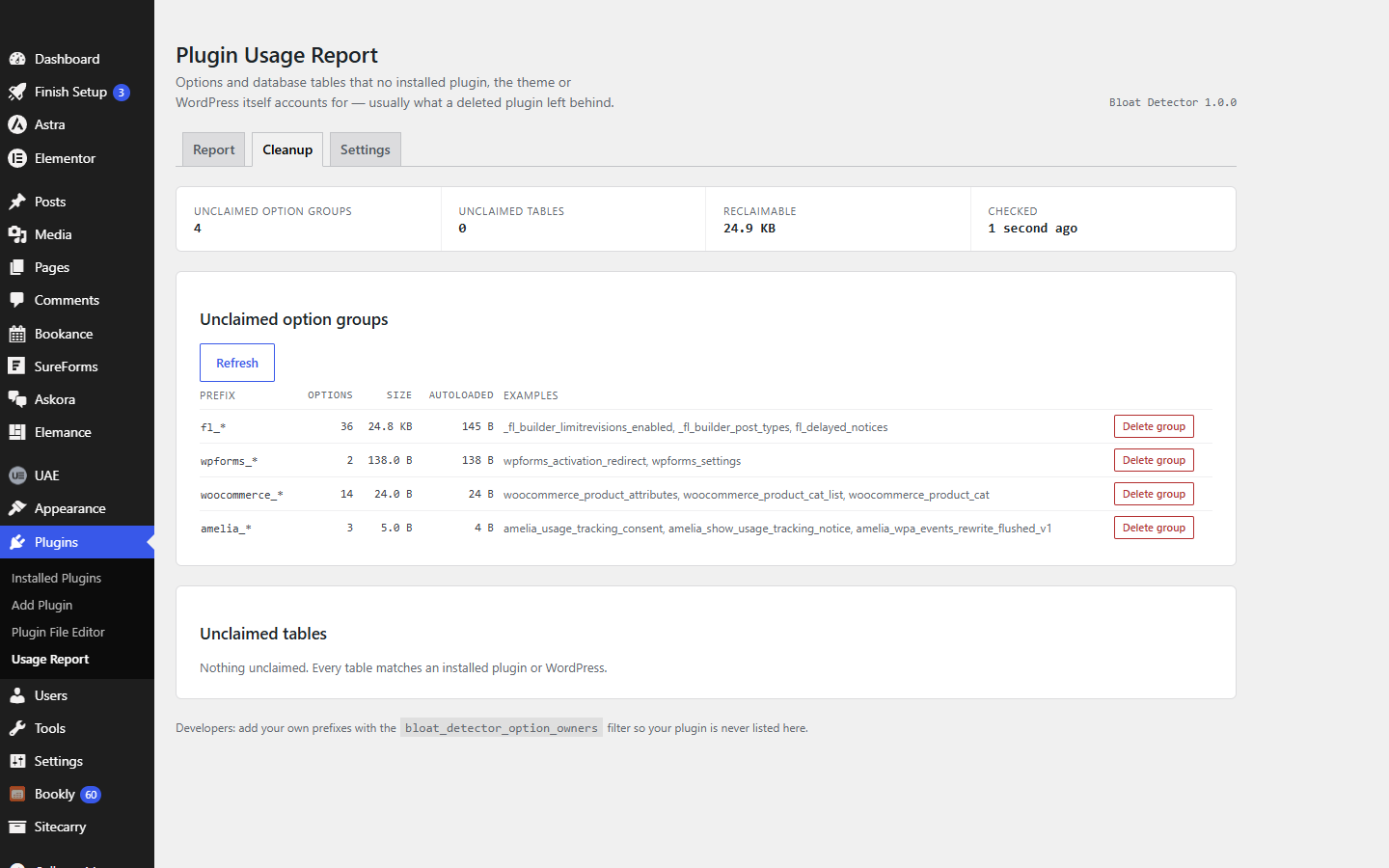Screen dimensions: 1389x868
Task: Open Plugin File Editor submenu item
Action: click(58, 632)
